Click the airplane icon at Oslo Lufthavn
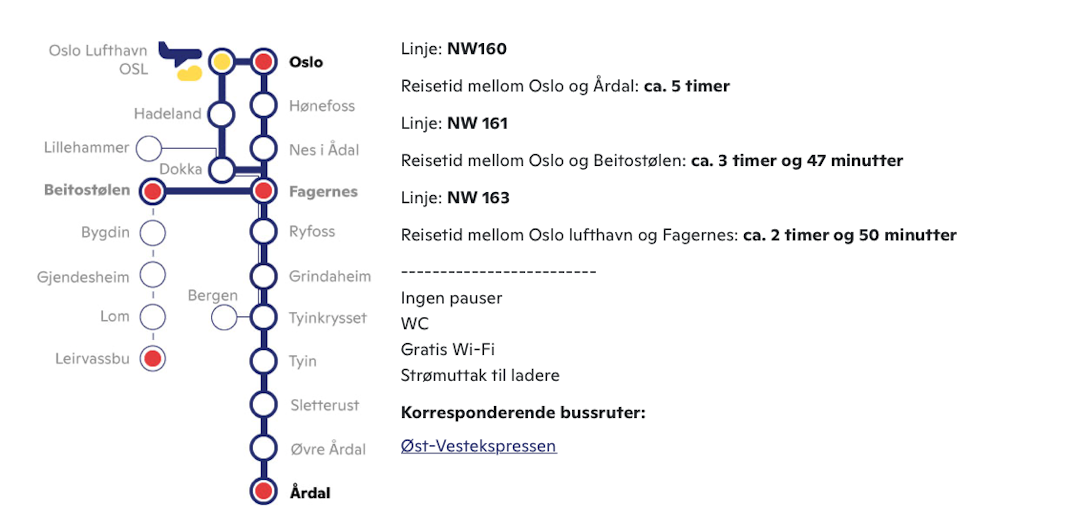 (180, 52)
